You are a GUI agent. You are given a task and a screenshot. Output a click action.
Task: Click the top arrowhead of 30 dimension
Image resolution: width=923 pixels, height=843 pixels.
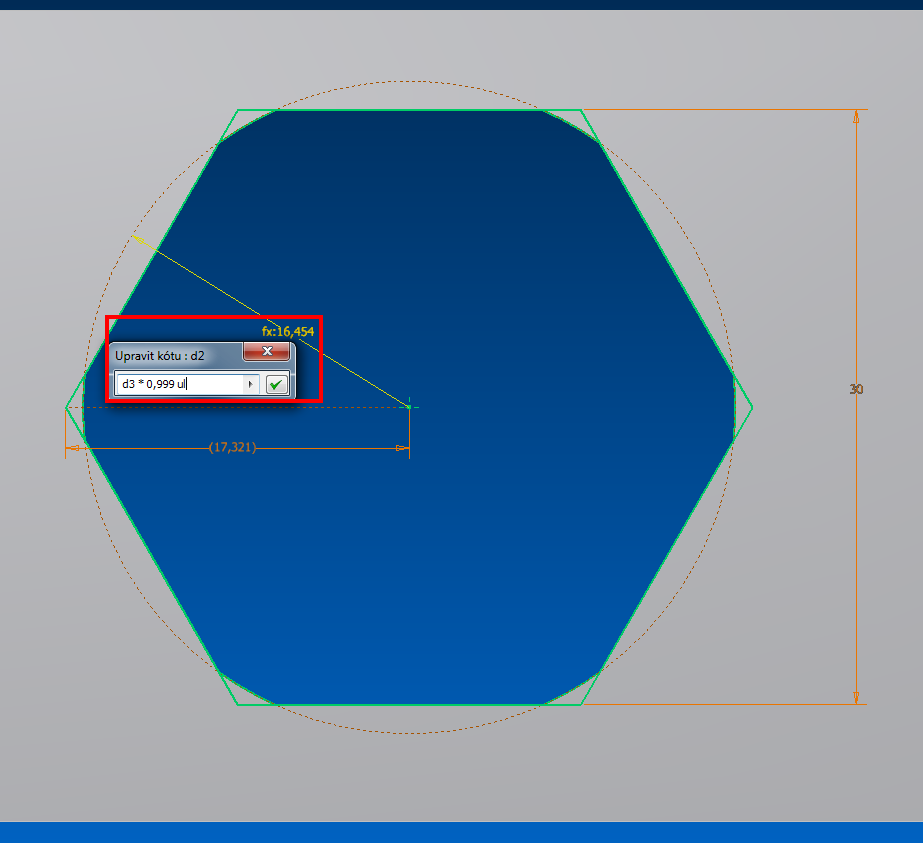click(x=856, y=117)
